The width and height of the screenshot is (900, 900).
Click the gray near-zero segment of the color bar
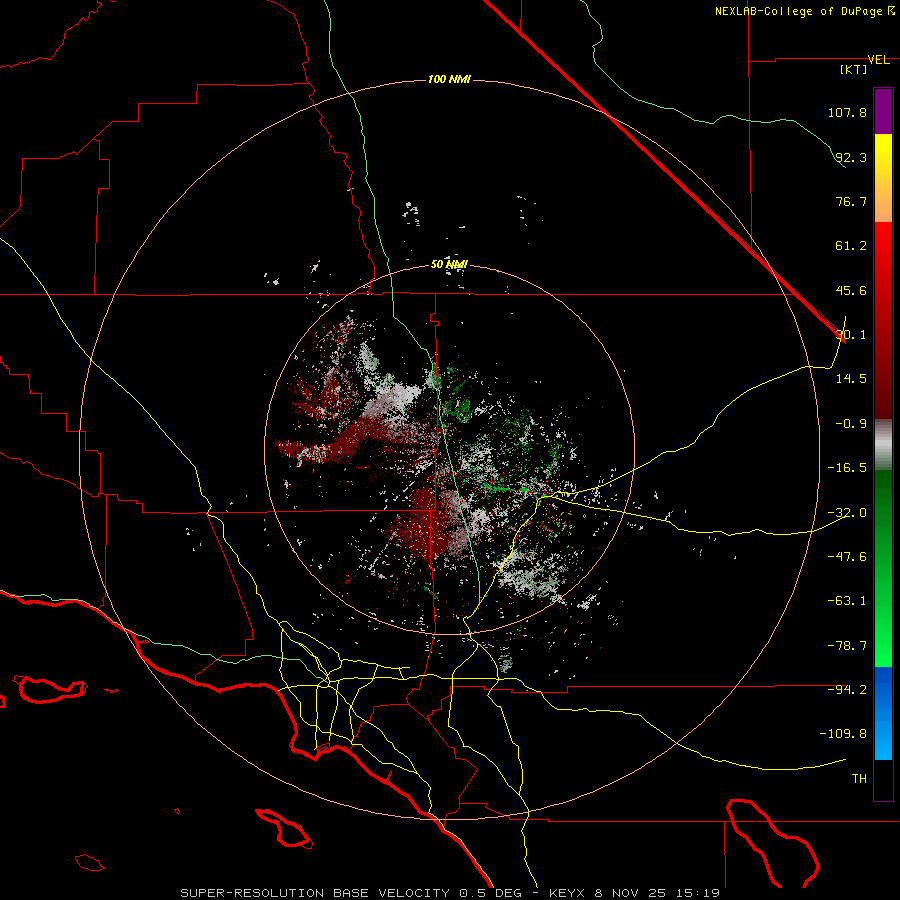[x=883, y=445]
